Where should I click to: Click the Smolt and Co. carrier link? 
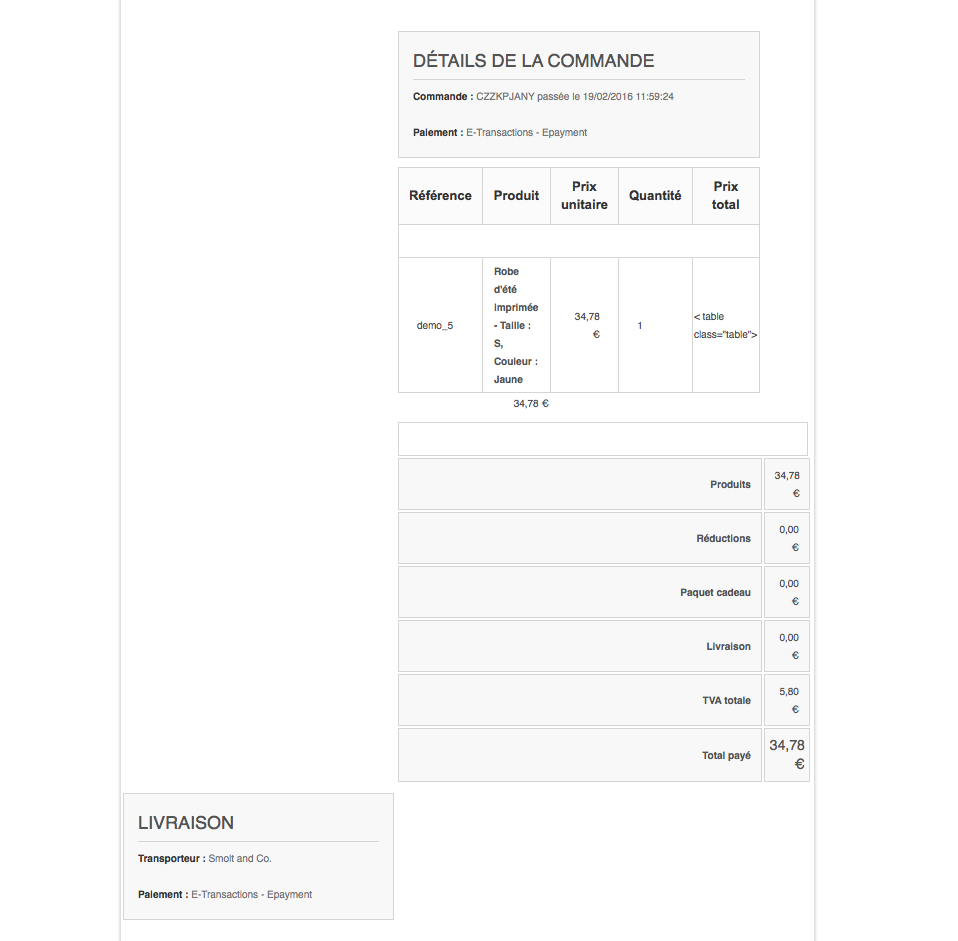coord(240,858)
